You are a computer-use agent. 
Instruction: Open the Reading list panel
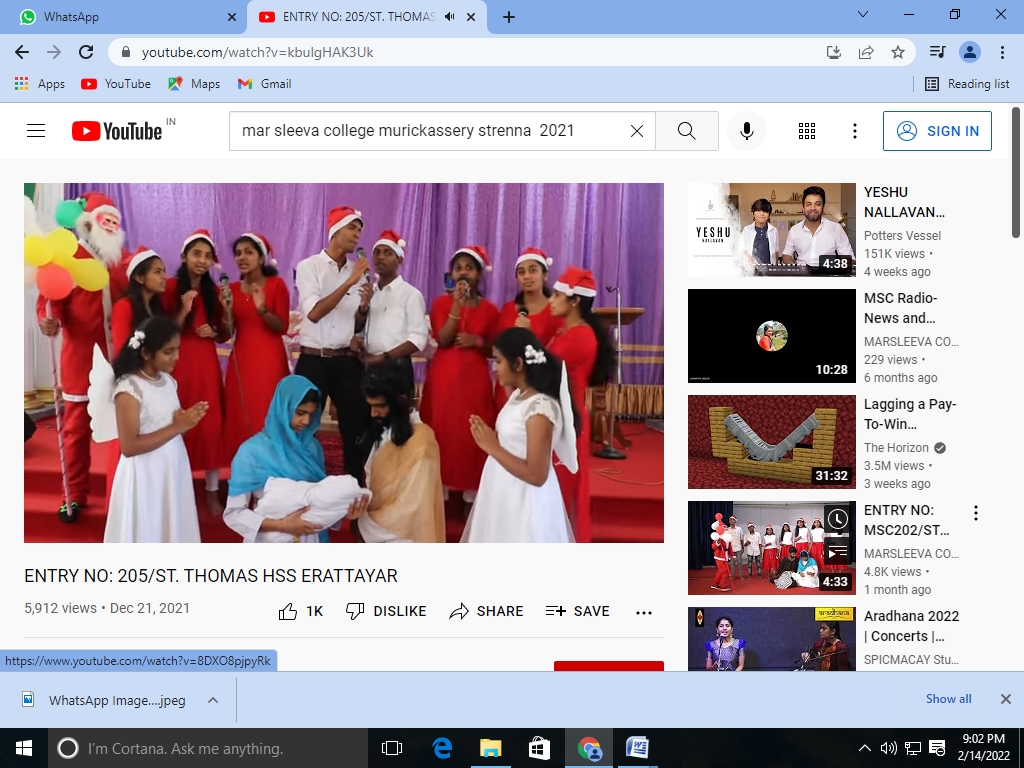(x=966, y=84)
